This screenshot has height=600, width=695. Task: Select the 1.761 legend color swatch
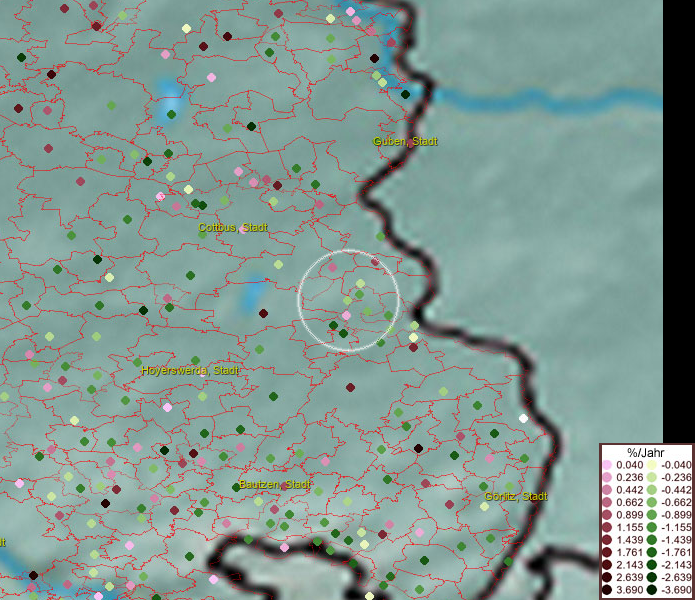[607, 552]
